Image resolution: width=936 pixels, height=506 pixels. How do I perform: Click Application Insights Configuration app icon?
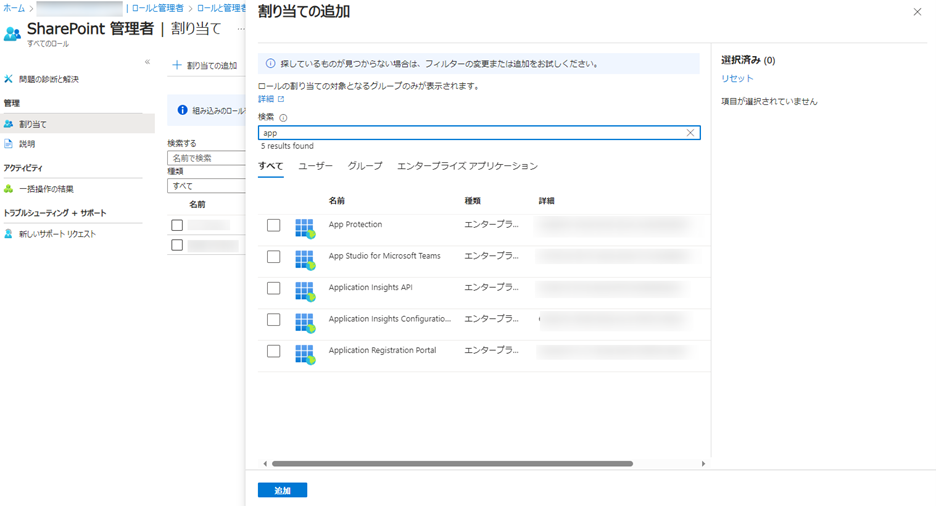[305, 323]
